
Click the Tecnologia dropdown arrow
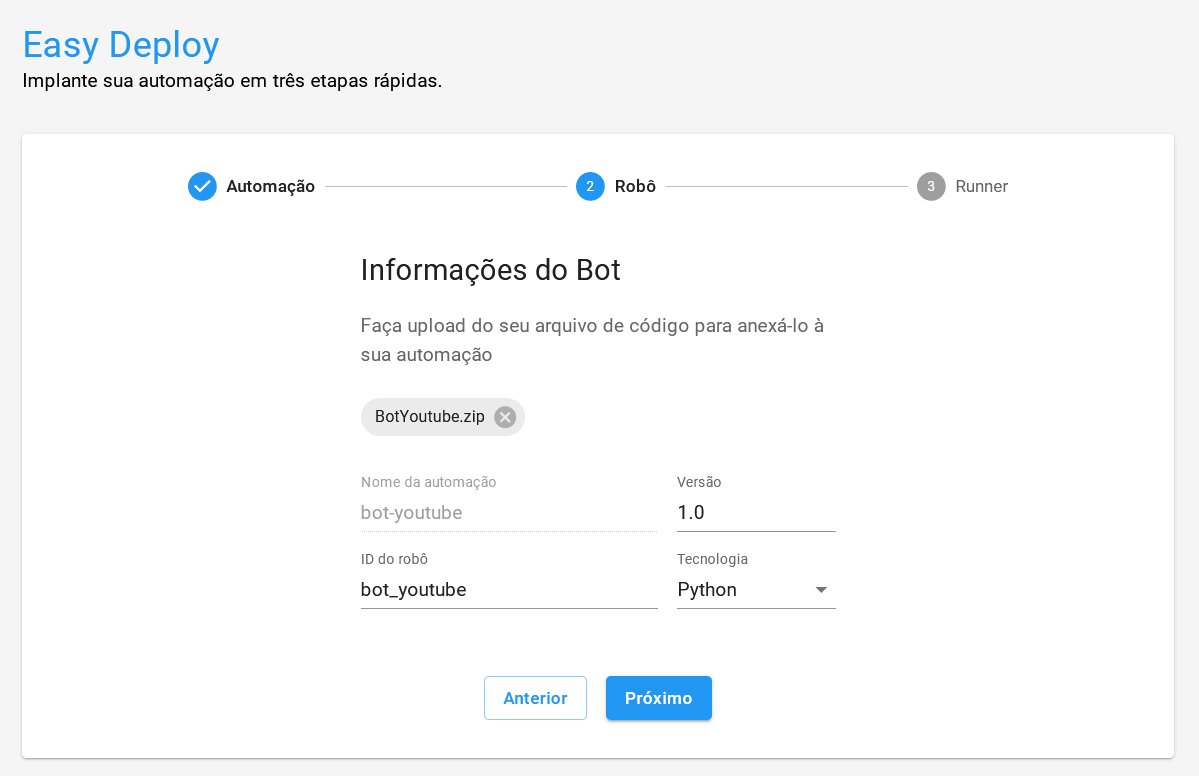click(821, 590)
